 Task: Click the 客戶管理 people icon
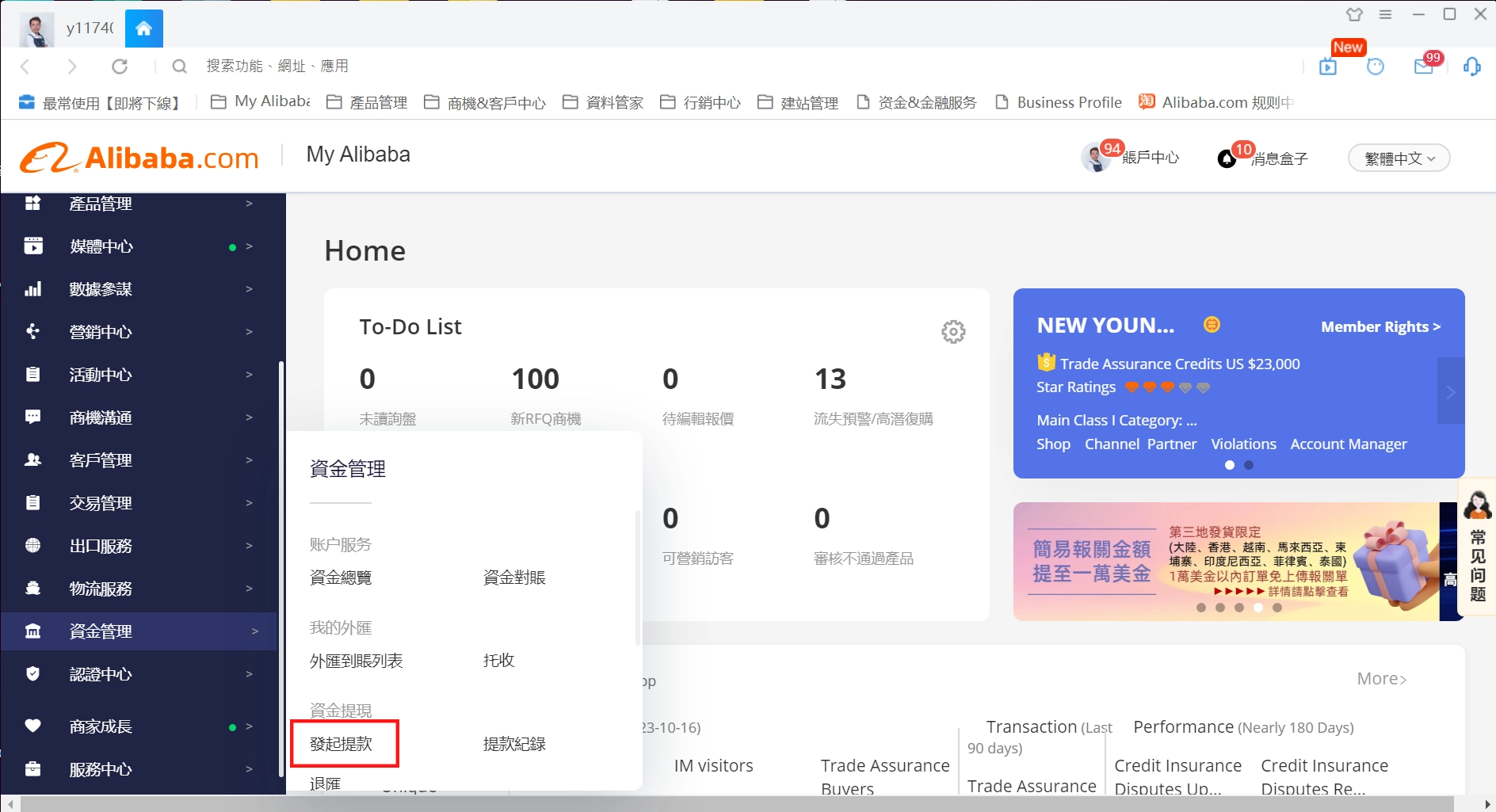pos(32,460)
